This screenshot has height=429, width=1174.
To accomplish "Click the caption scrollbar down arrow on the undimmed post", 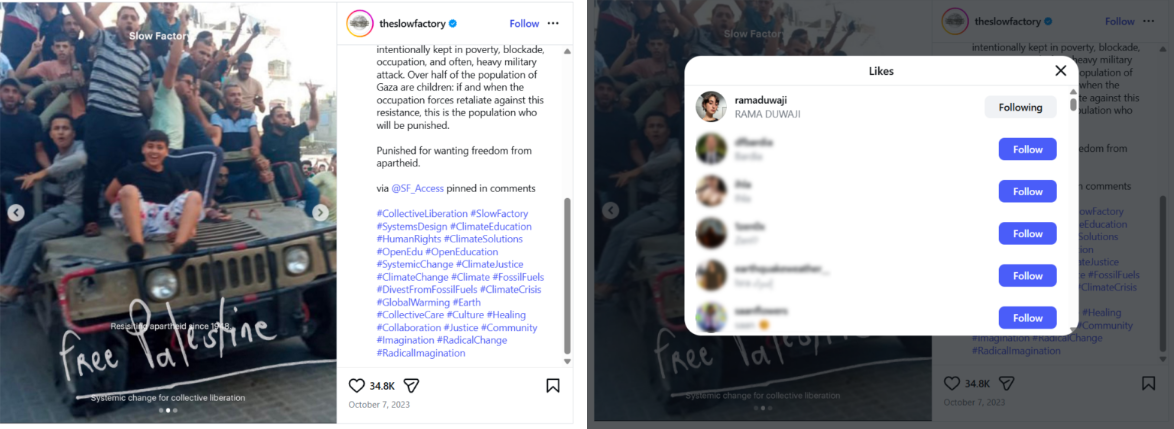I will (x=568, y=361).
